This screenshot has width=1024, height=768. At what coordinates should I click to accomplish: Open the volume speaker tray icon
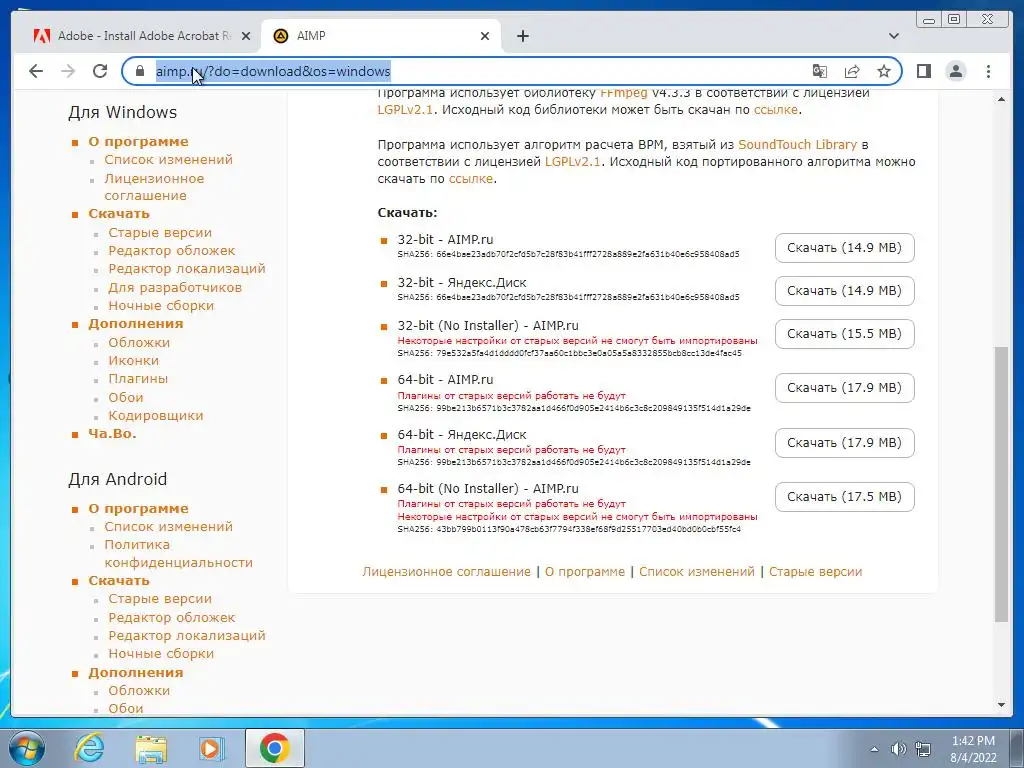pos(899,749)
